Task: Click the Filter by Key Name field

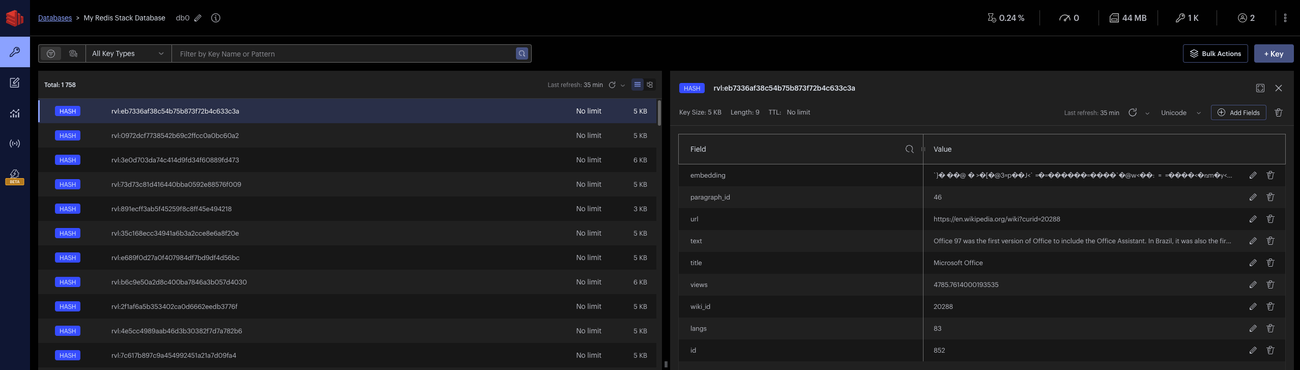Action: [343, 53]
